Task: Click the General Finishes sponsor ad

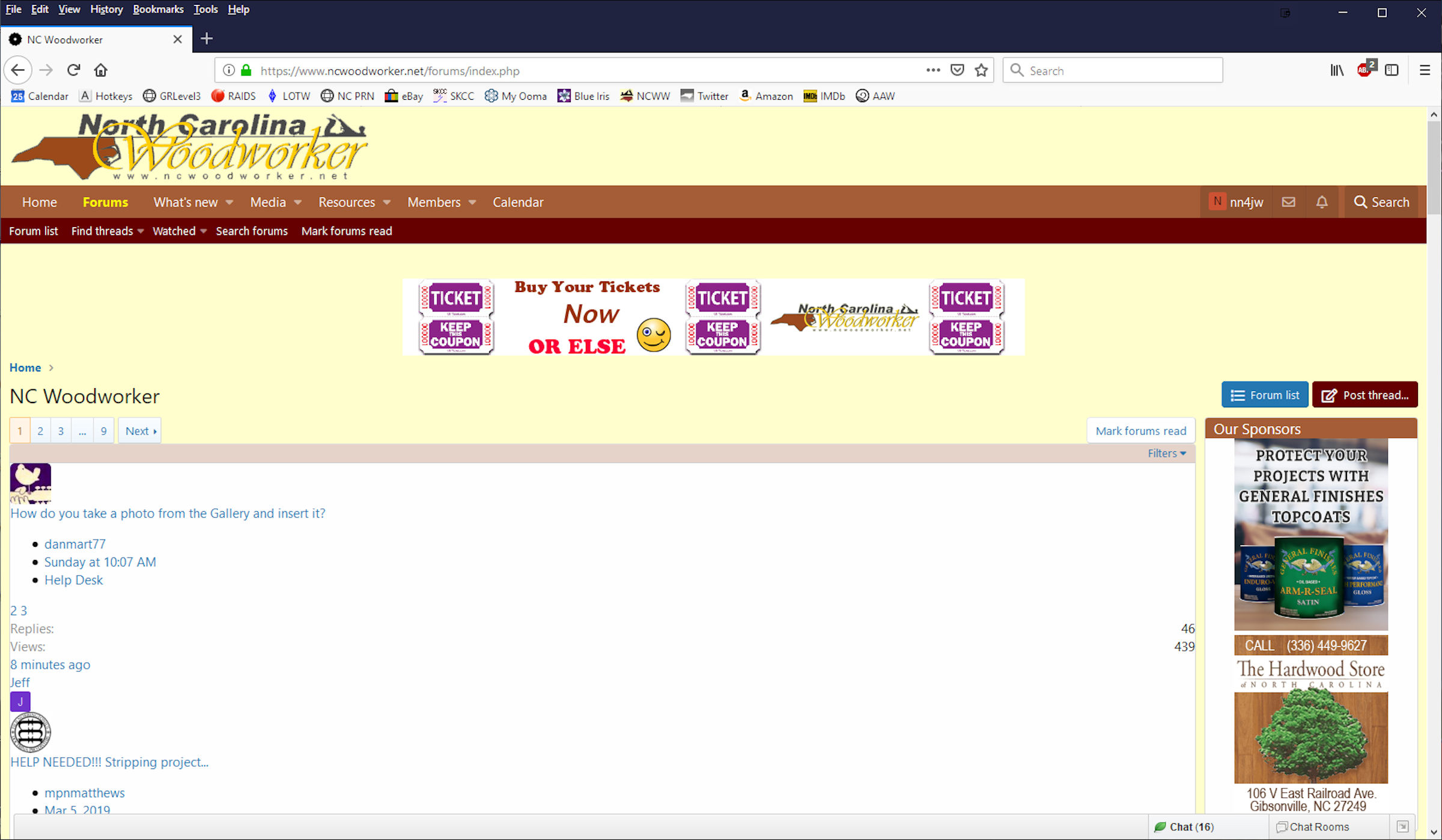Action: [x=1311, y=534]
